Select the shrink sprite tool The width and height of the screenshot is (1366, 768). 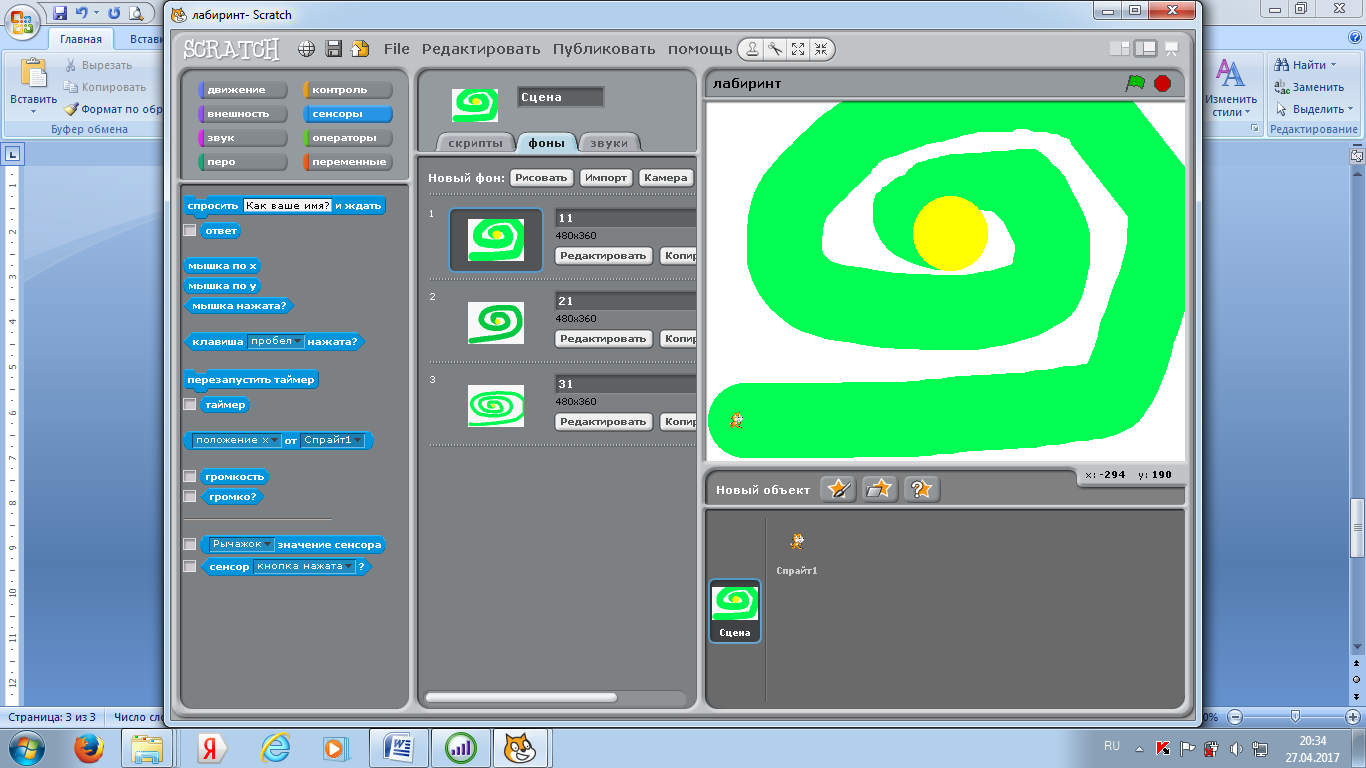(821, 49)
